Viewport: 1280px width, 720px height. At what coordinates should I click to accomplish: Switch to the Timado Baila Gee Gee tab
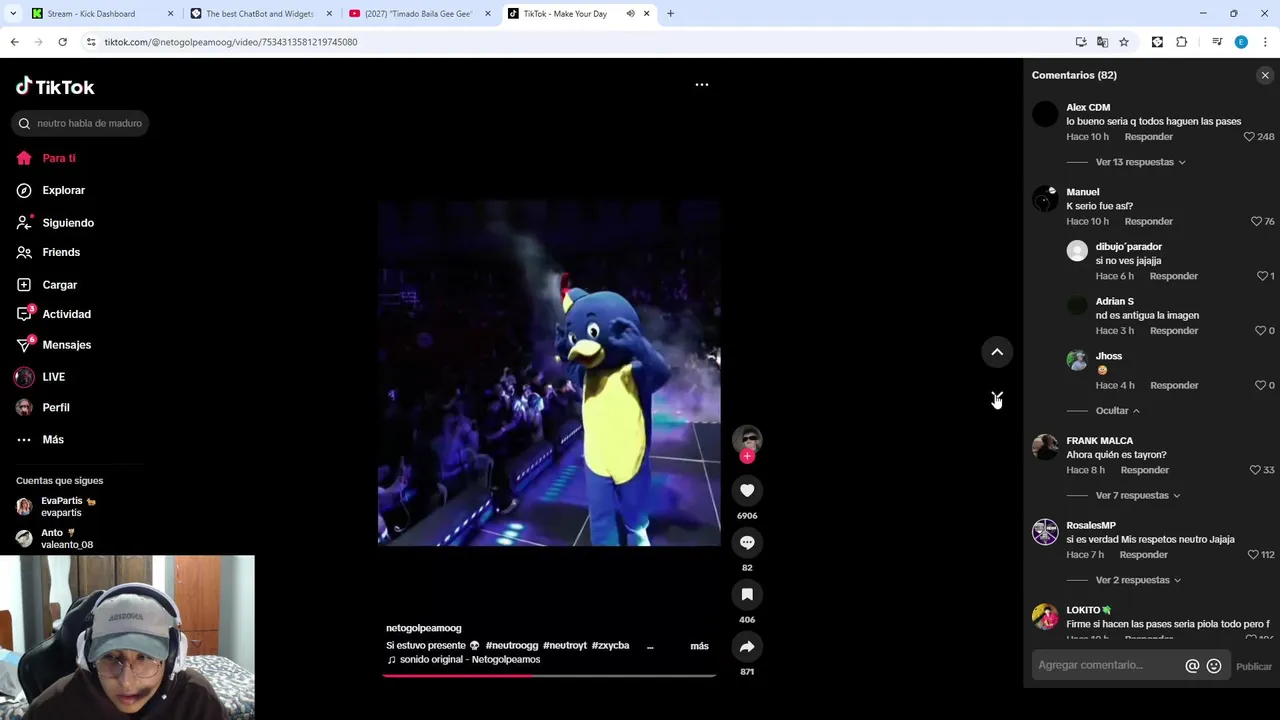tap(418, 14)
